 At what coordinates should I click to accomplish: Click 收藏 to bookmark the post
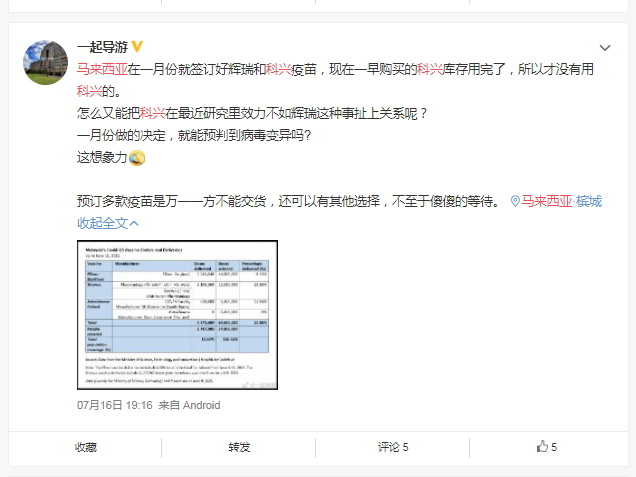pos(86,447)
